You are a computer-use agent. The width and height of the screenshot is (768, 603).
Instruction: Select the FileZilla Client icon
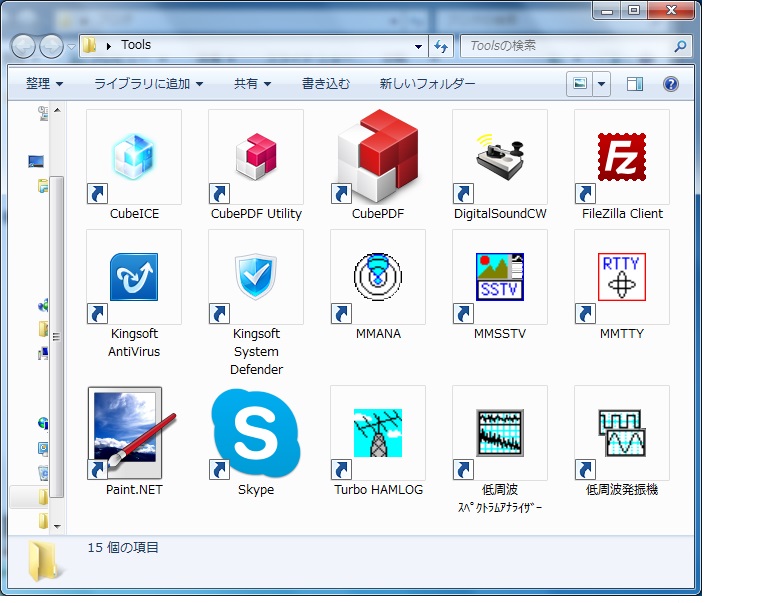coord(622,157)
